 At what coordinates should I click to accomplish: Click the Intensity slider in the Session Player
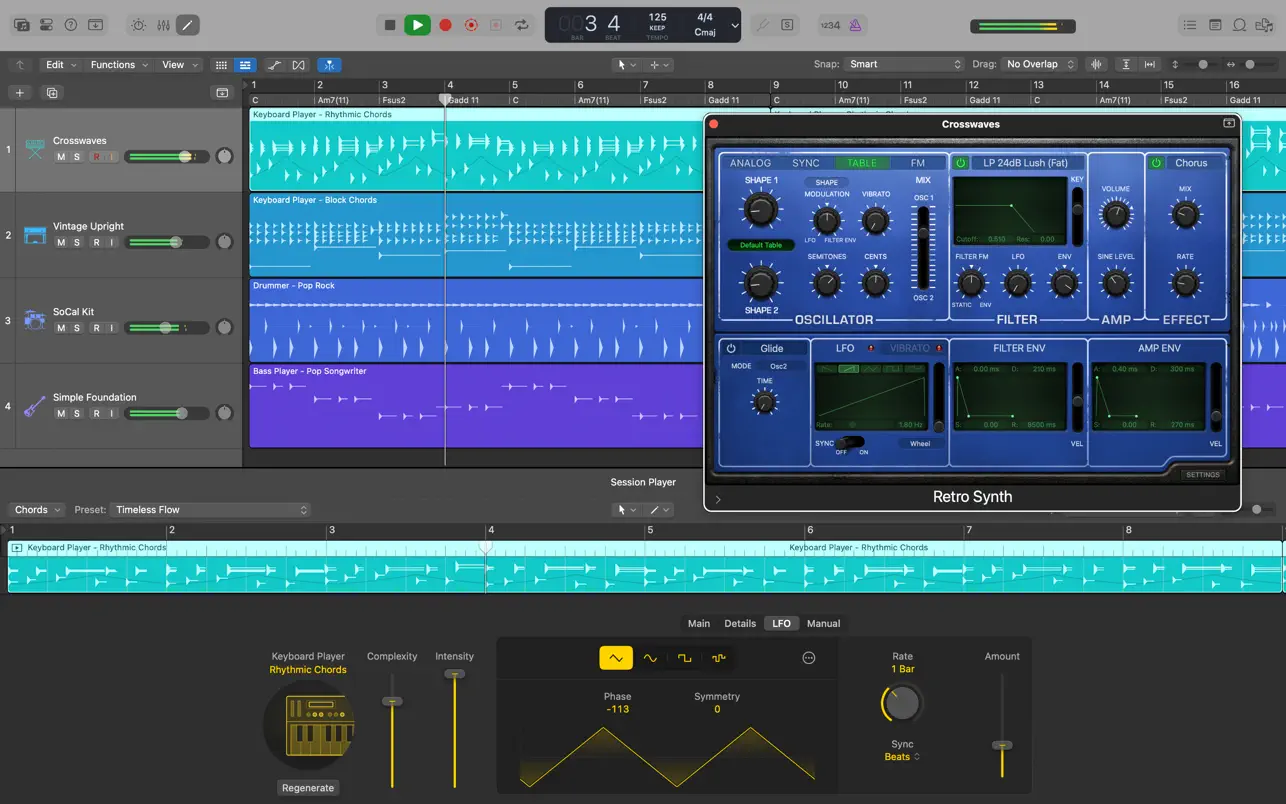pos(455,675)
